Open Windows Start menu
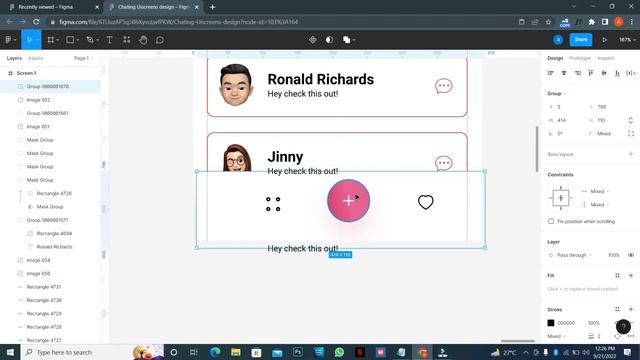The height and width of the screenshot is (360, 640). [10, 352]
